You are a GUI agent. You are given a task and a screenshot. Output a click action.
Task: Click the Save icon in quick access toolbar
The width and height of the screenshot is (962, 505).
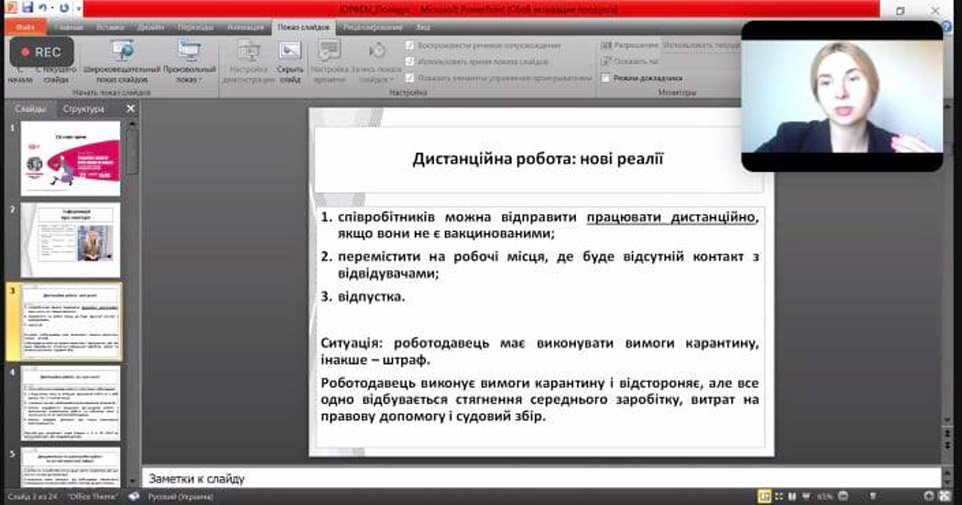pyautogui.click(x=27, y=8)
